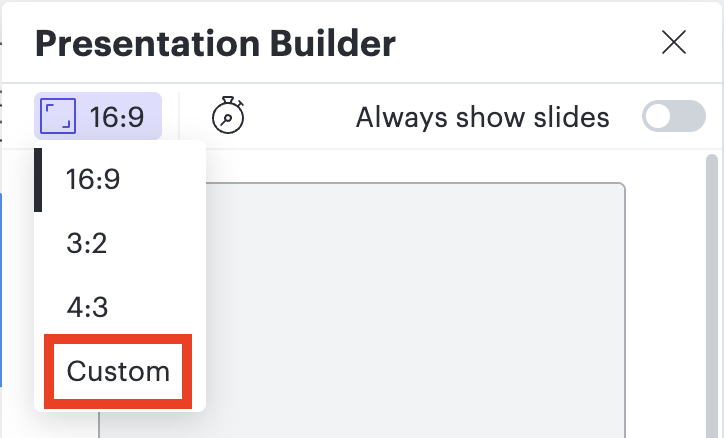724x438 pixels.
Task: Choose the Custom aspect ratio option
Action: coord(118,372)
